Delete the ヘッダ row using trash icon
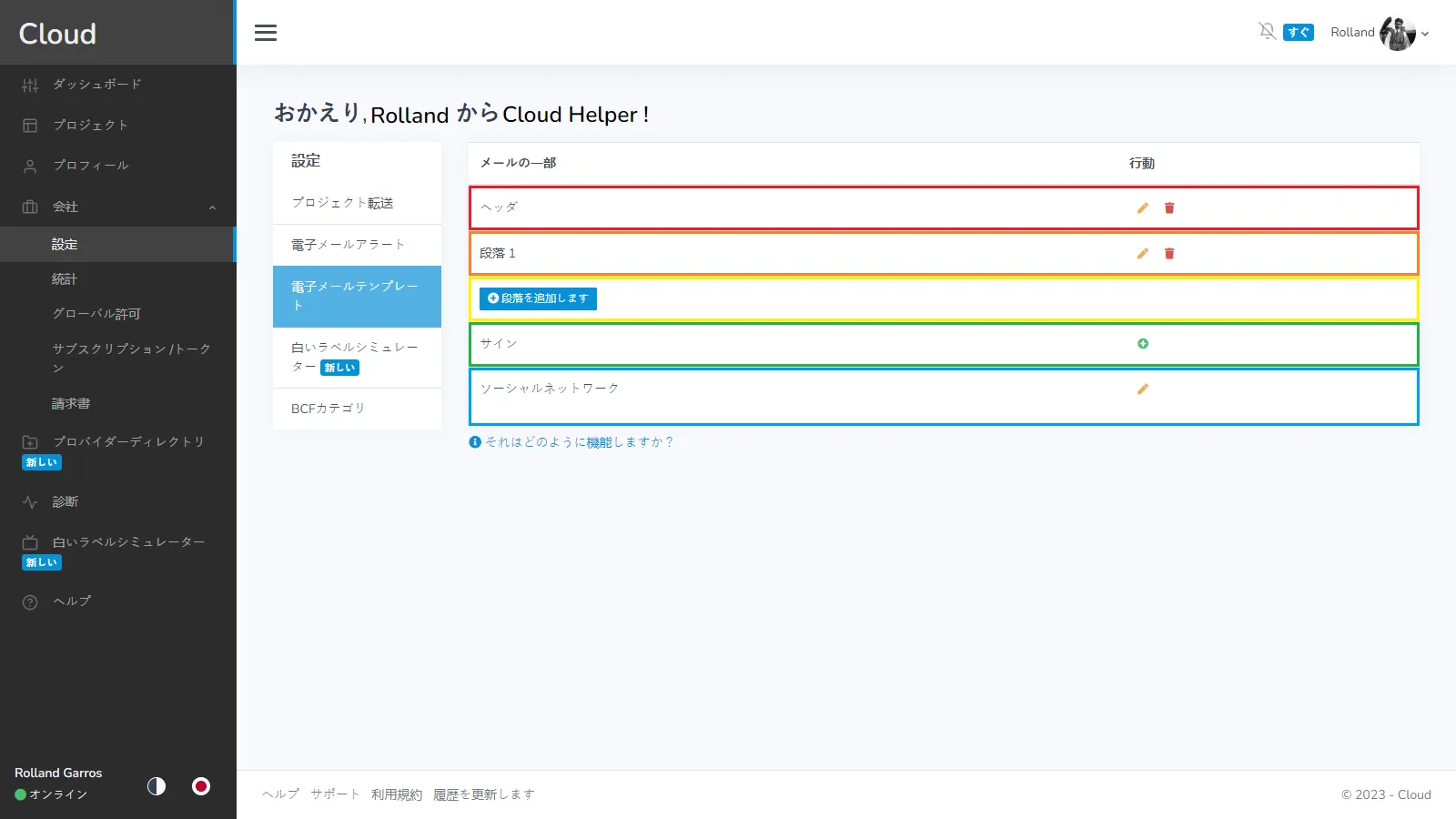 [x=1169, y=208]
